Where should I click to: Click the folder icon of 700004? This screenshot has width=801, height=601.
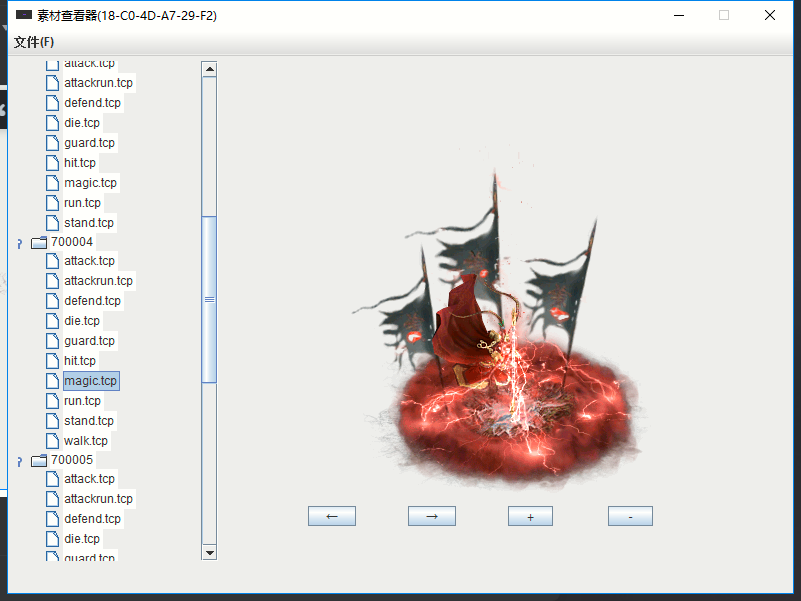coord(39,242)
